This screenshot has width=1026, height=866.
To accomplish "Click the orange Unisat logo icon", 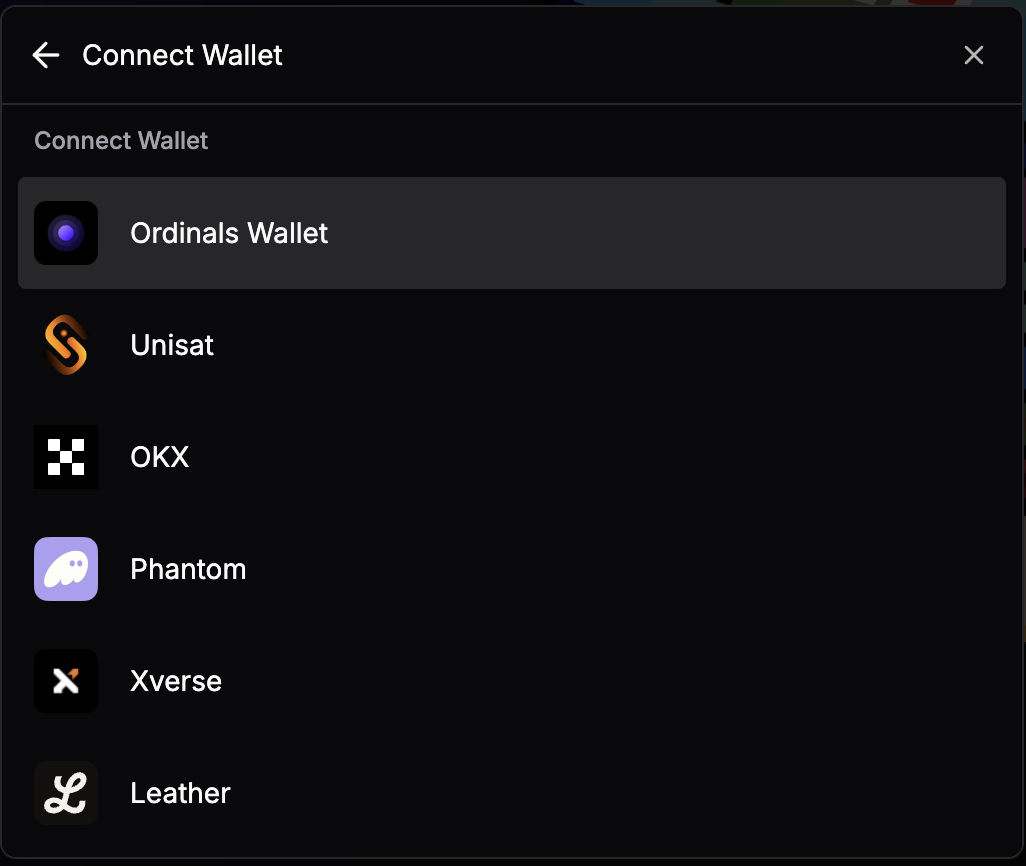I will [x=66, y=345].
